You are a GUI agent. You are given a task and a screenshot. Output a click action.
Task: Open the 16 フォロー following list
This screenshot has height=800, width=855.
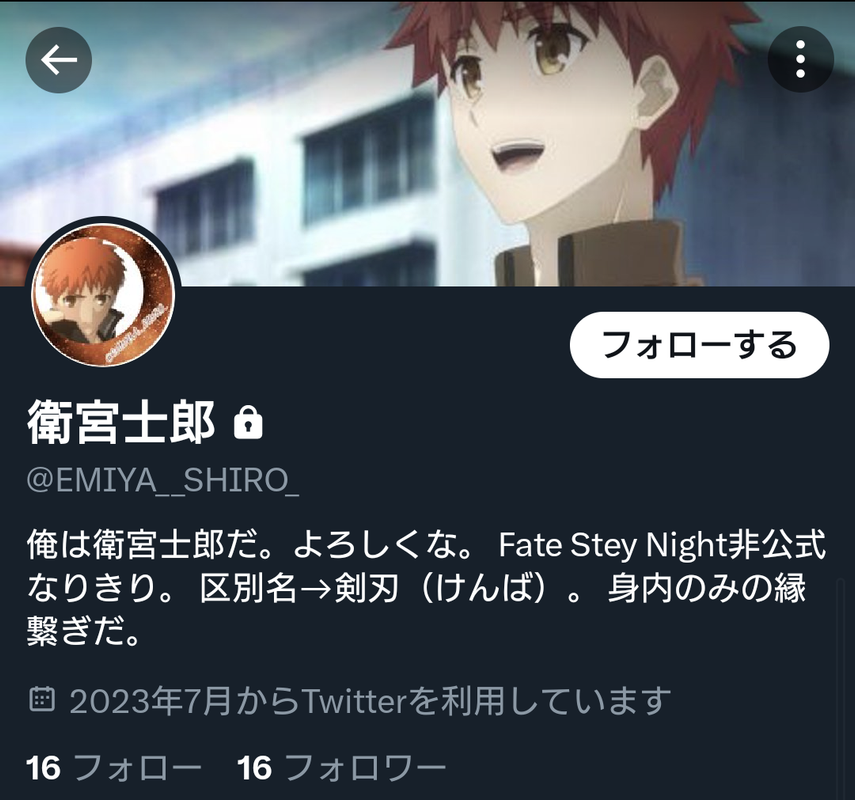coord(113,768)
